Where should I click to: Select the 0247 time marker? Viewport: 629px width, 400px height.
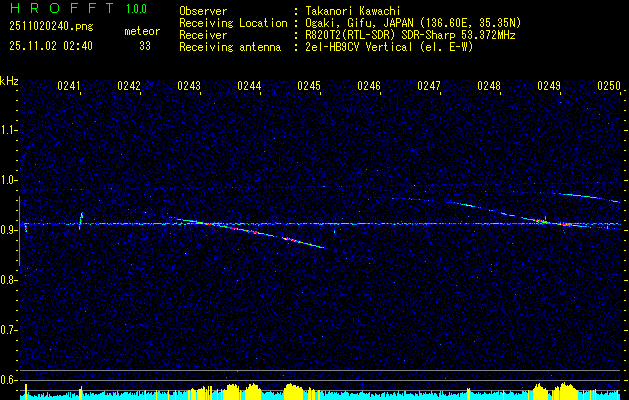[429, 87]
